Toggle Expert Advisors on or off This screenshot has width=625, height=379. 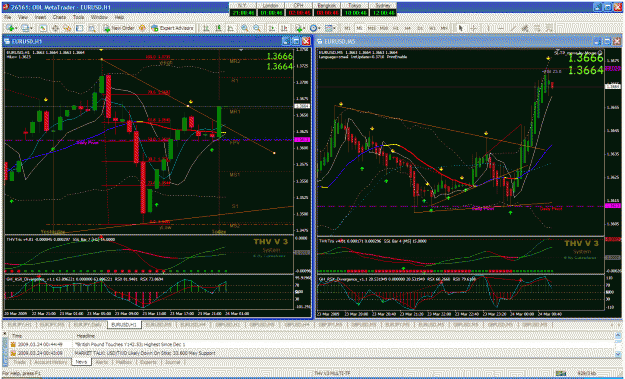[x=173, y=28]
